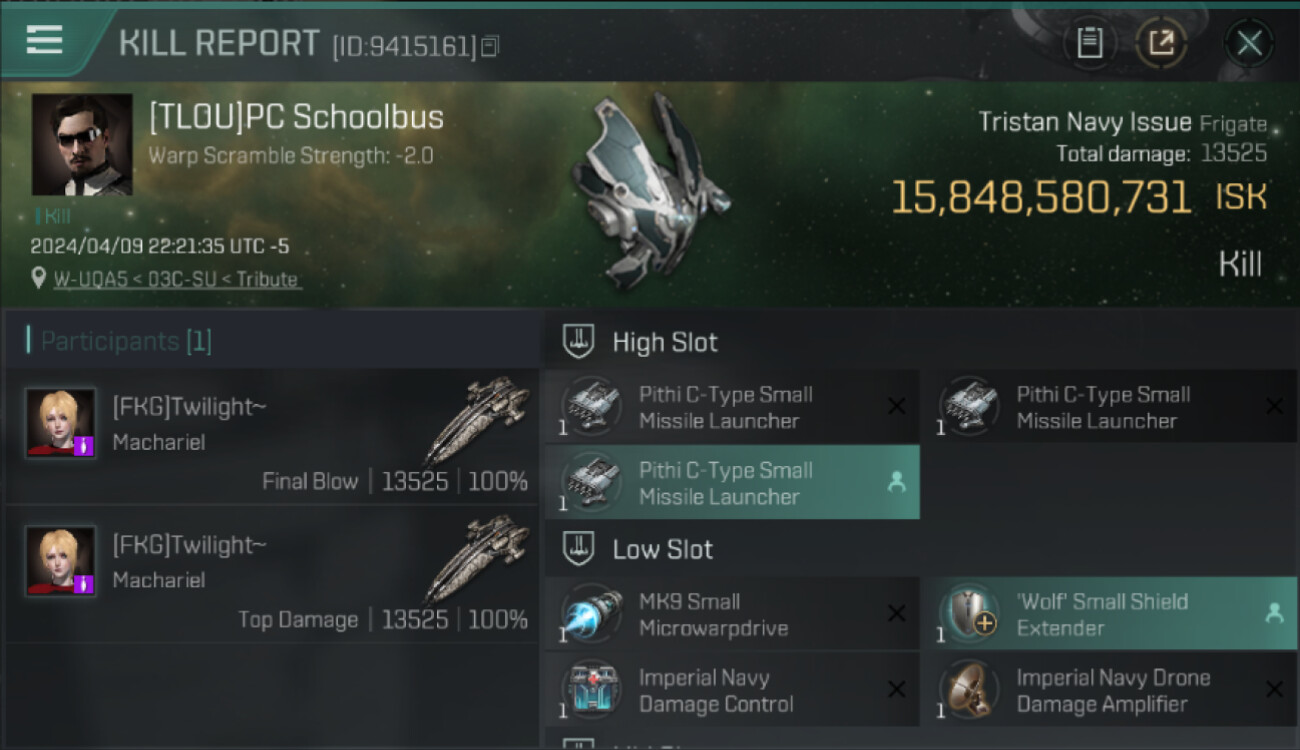Select the Tristan Navy Issue ship image

tap(648, 190)
